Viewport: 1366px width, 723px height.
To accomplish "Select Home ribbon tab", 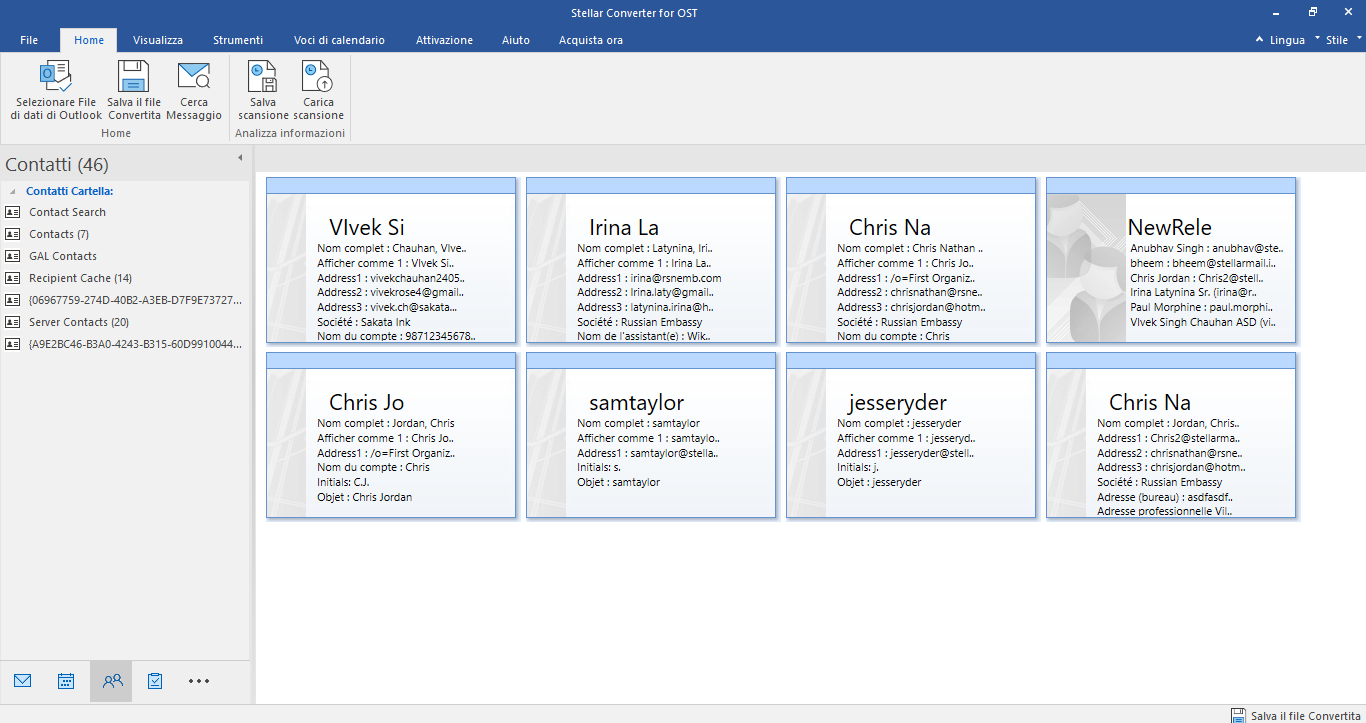I will (x=89, y=40).
